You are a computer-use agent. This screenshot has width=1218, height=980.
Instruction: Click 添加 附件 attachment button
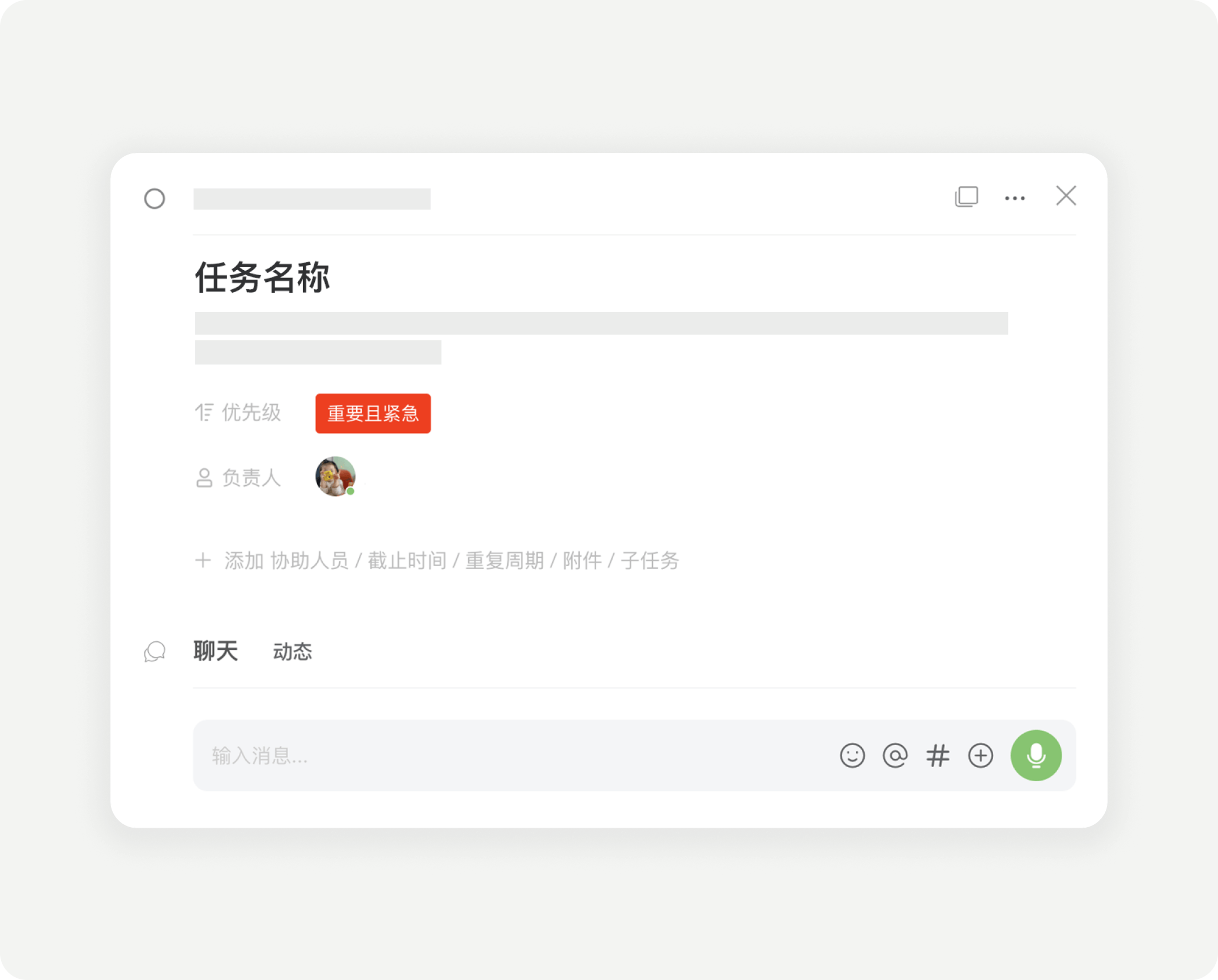pyautogui.click(x=583, y=561)
